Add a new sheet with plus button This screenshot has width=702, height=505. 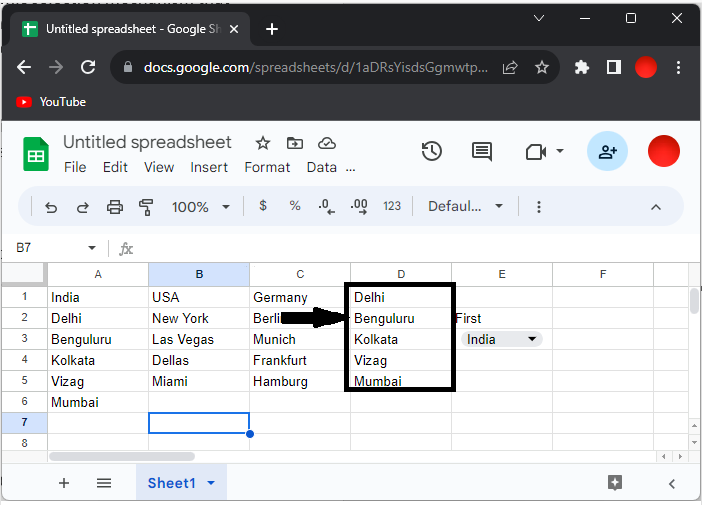(x=64, y=483)
